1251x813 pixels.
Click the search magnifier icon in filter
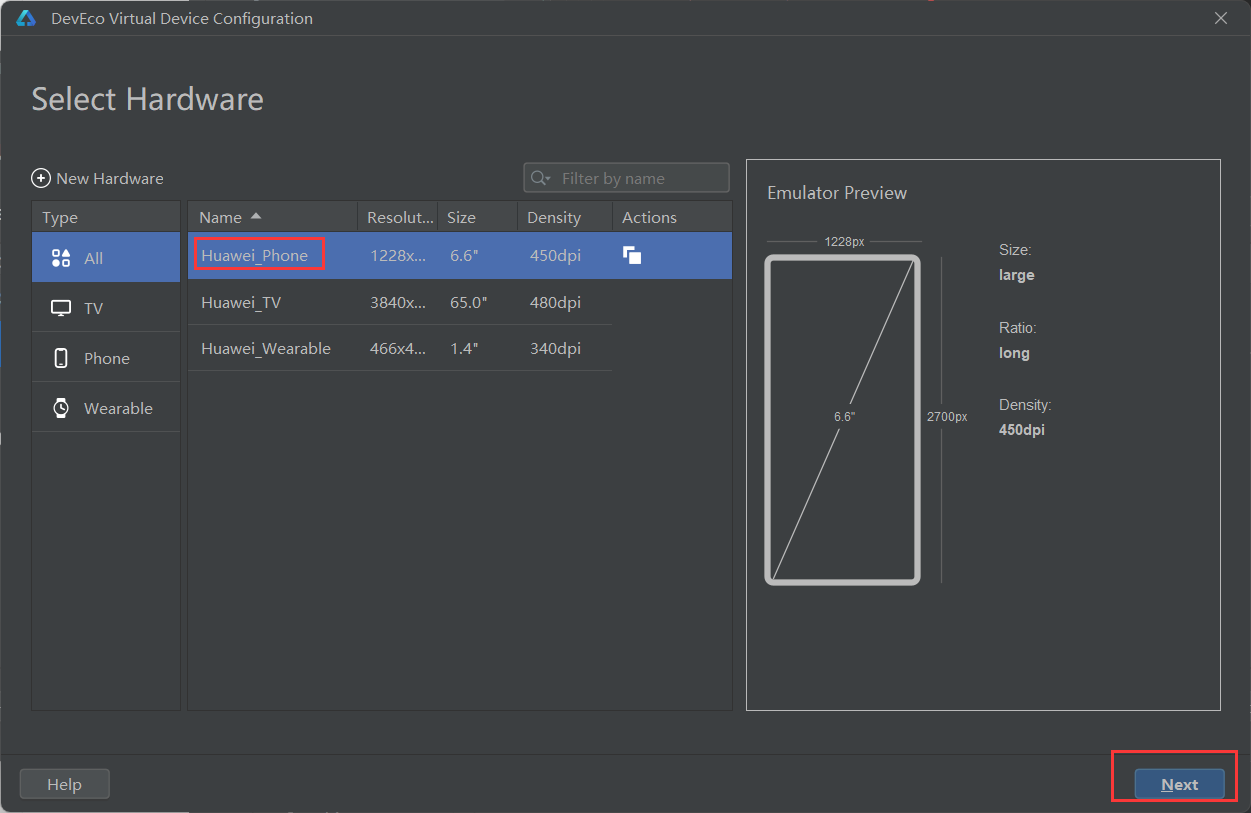point(540,178)
